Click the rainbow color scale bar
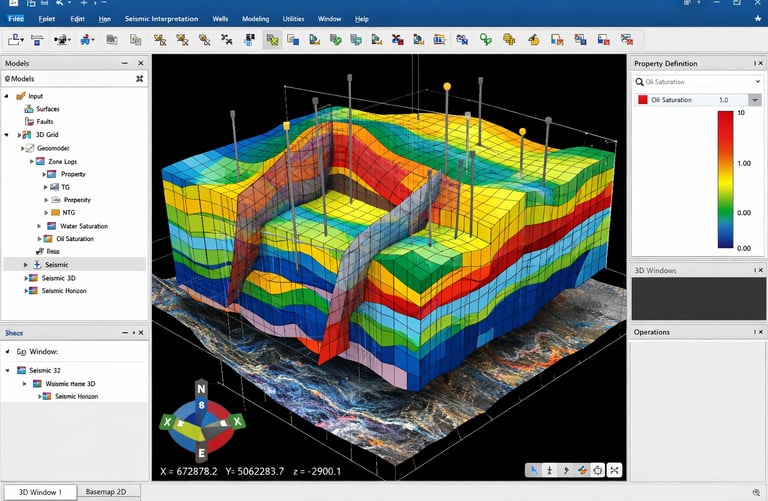768x501 pixels. click(725, 180)
